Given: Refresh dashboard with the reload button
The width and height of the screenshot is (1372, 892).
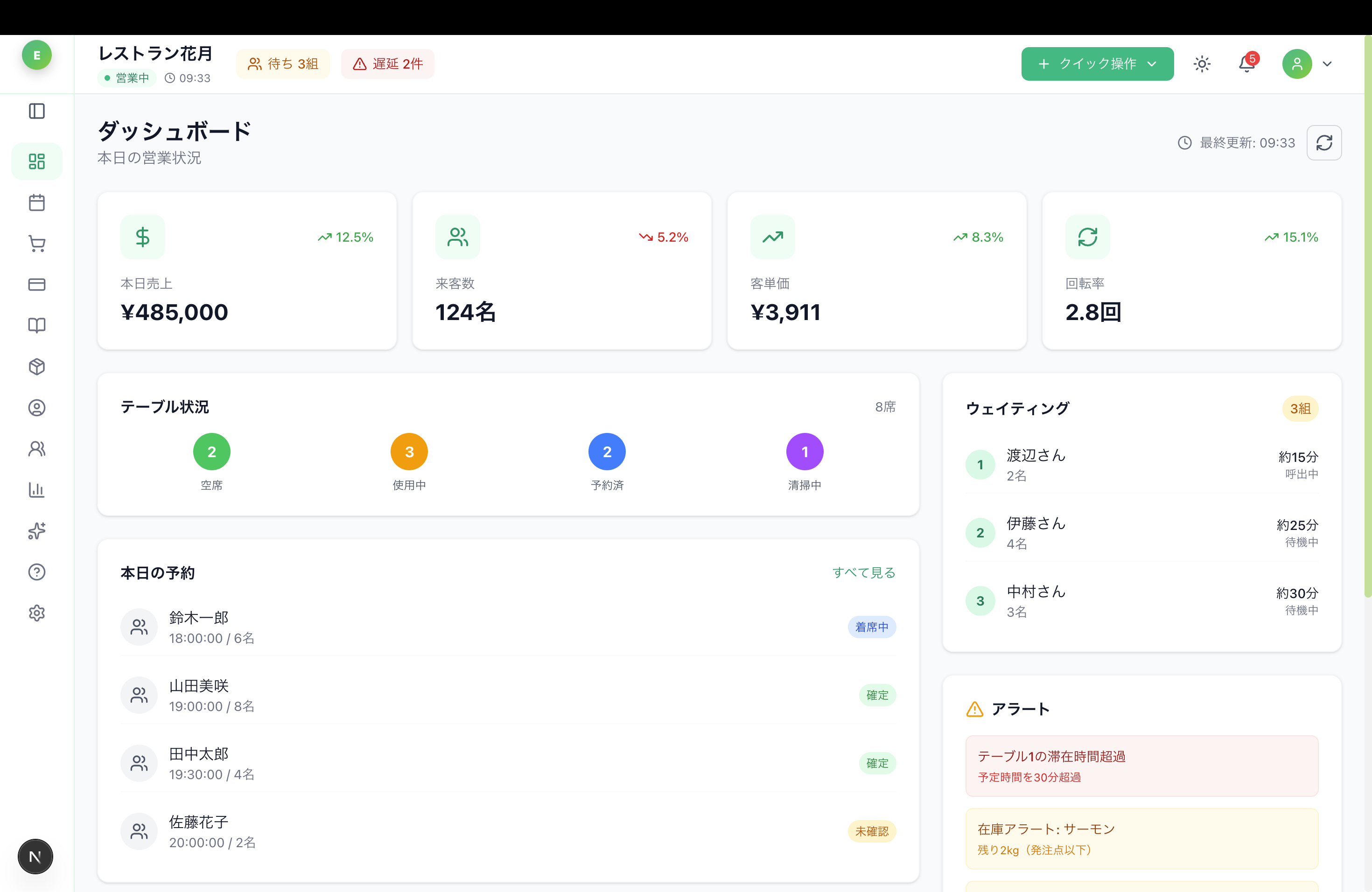Looking at the screenshot, I should (1323, 143).
